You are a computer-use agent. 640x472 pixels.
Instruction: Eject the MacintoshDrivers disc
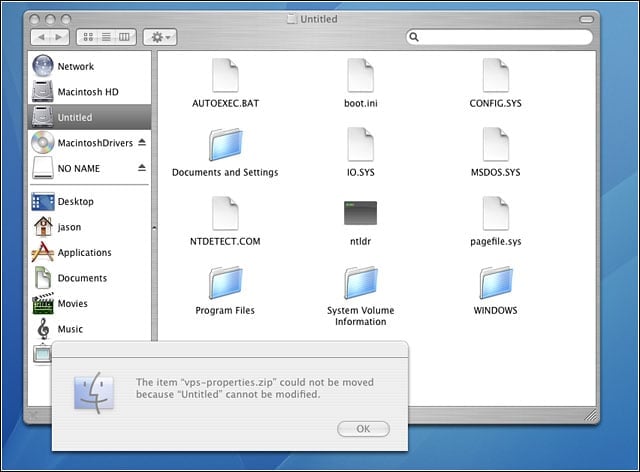pyautogui.click(x=142, y=142)
